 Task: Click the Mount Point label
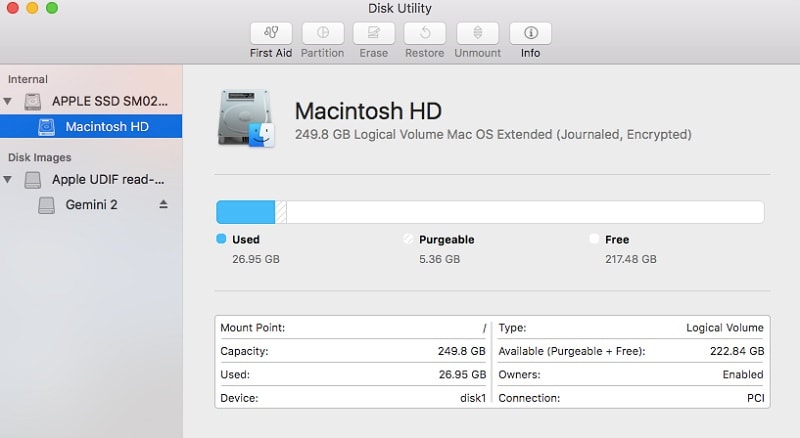(x=253, y=328)
